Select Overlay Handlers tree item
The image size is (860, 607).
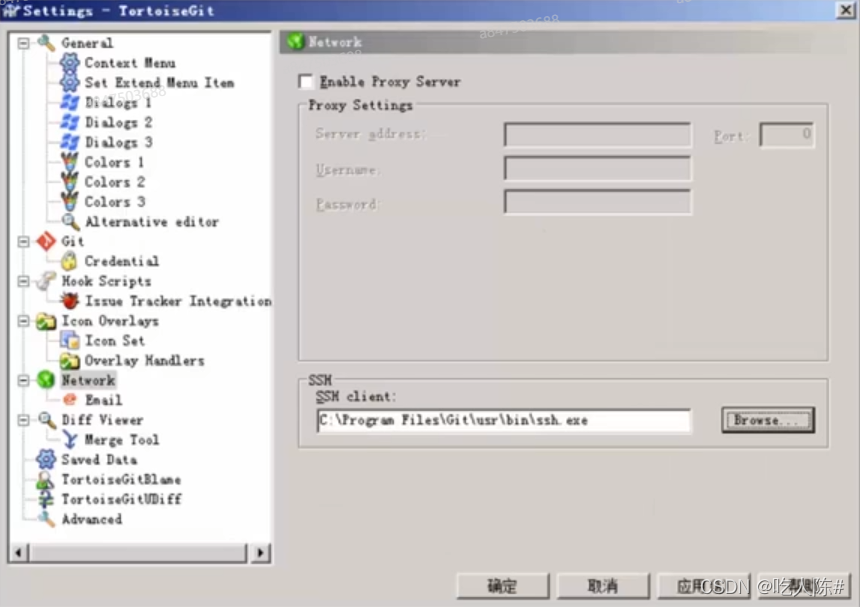coord(144,361)
